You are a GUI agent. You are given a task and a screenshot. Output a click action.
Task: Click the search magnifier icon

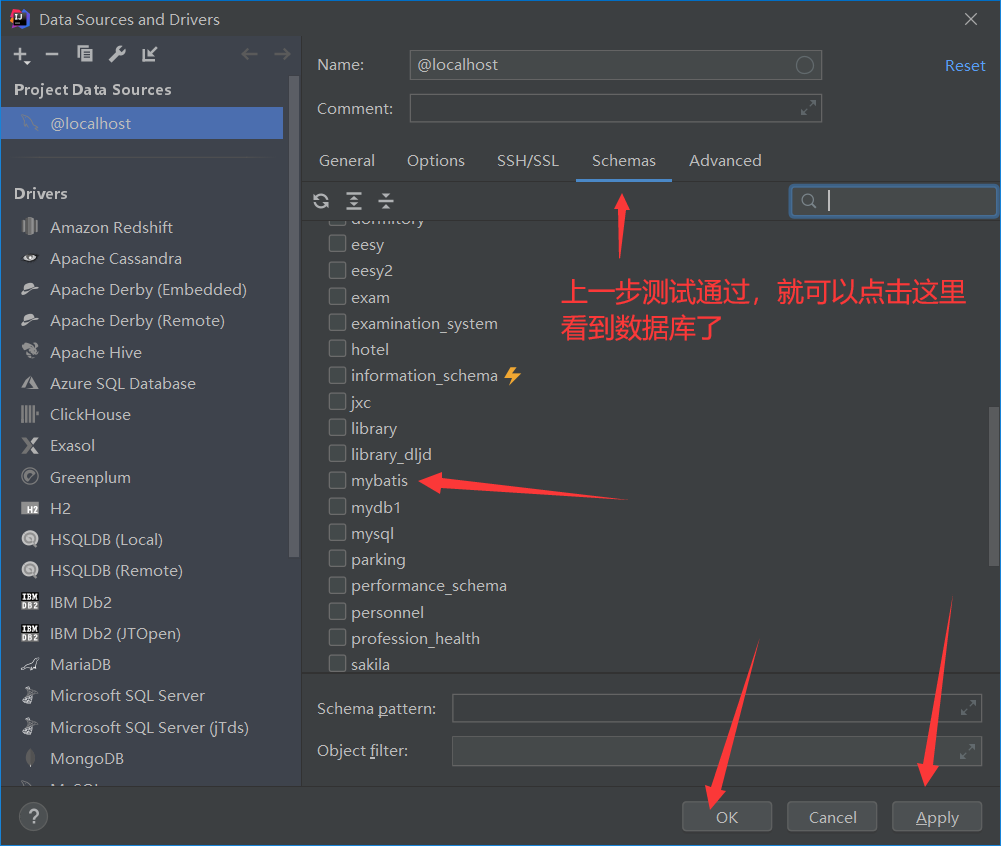coord(808,201)
